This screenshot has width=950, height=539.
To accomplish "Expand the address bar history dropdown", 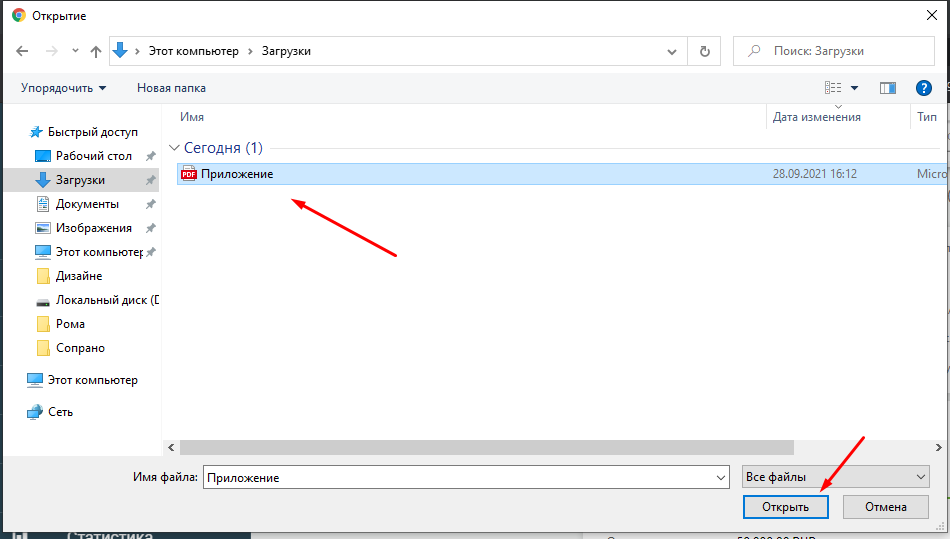I will 672,52.
